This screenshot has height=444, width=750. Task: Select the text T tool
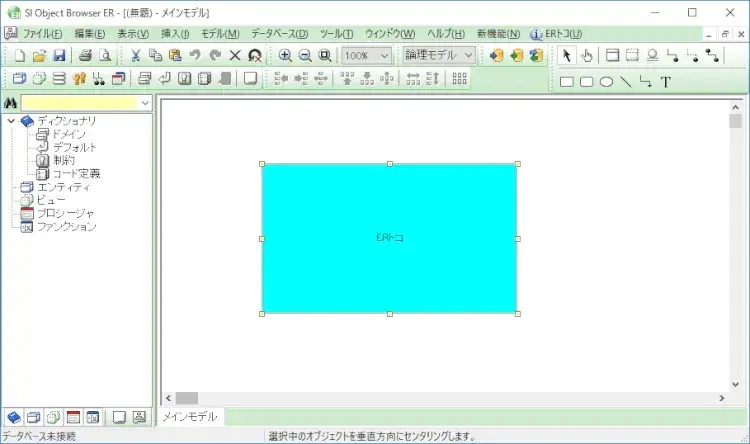point(666,82)
